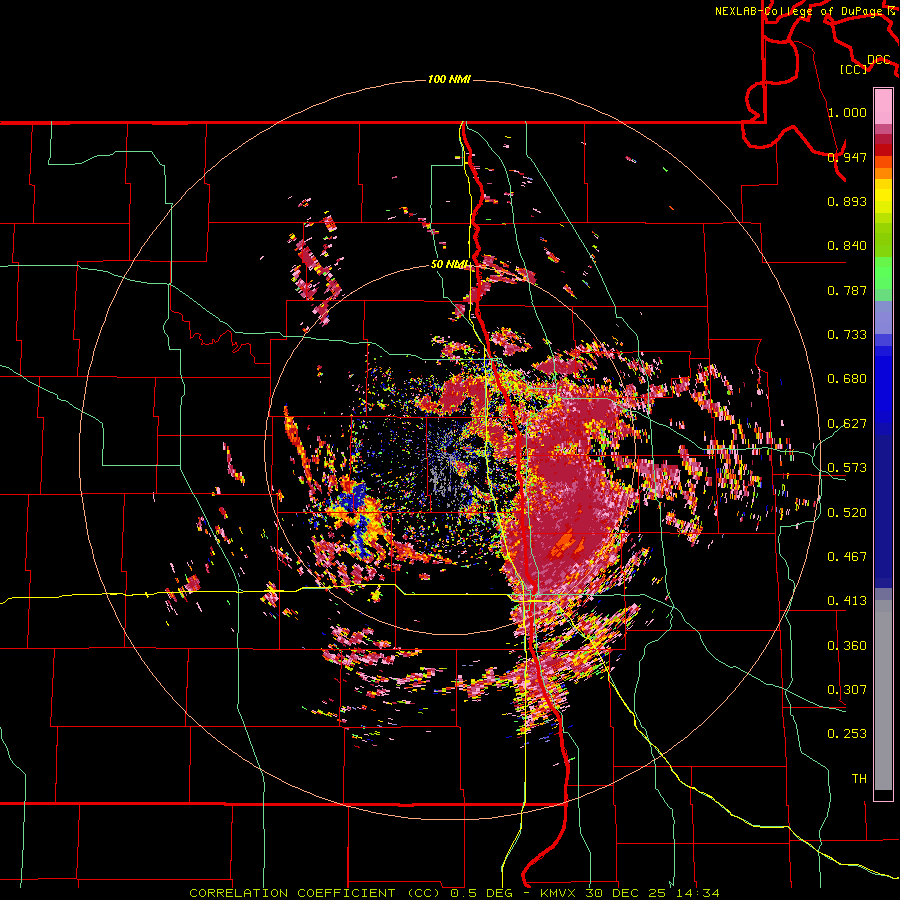The width and height of the screenshot is (900, 900).
Task: Click the TH threshold label
Action: pyautogui.click(x=859, y=779)
